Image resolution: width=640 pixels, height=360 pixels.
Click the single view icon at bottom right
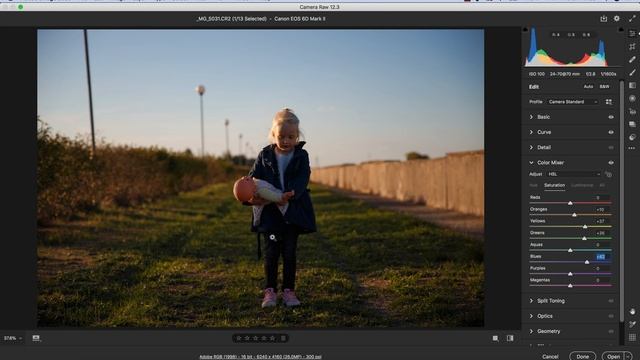coord(495,338)
